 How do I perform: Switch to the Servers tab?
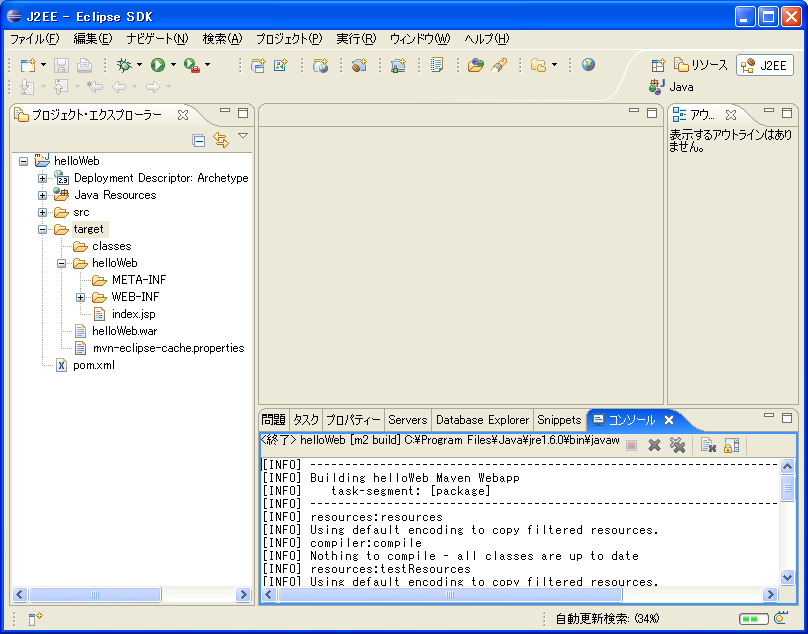tap(407, 420)
